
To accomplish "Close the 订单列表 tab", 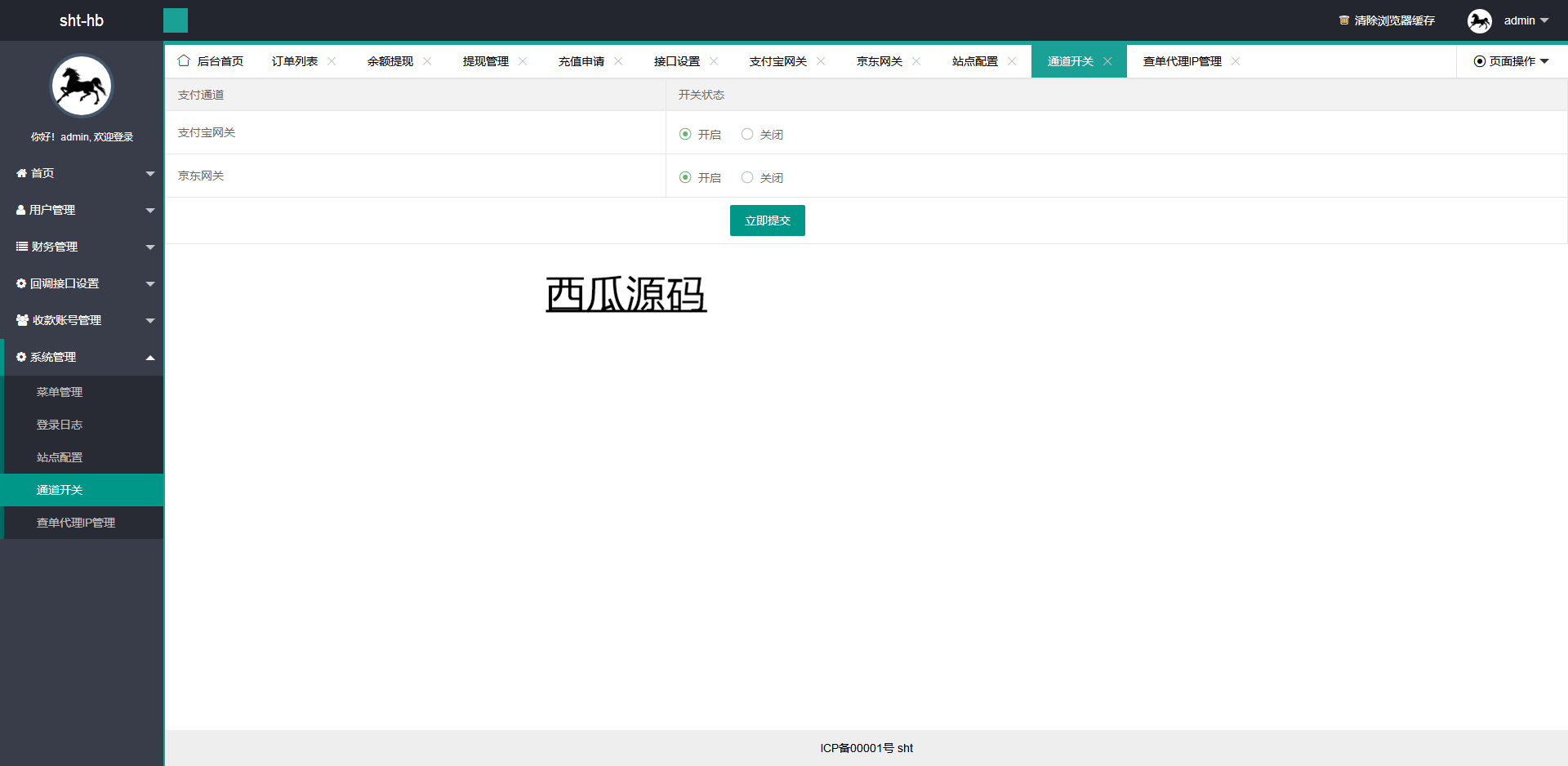I will coord(332,61).
